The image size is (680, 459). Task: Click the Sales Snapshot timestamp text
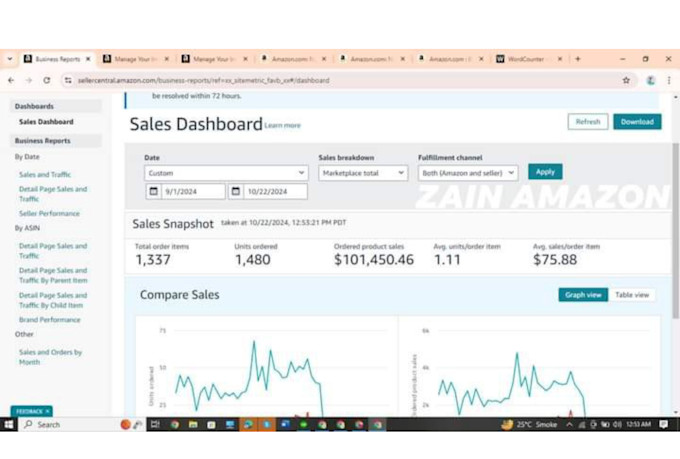point(284,223)
